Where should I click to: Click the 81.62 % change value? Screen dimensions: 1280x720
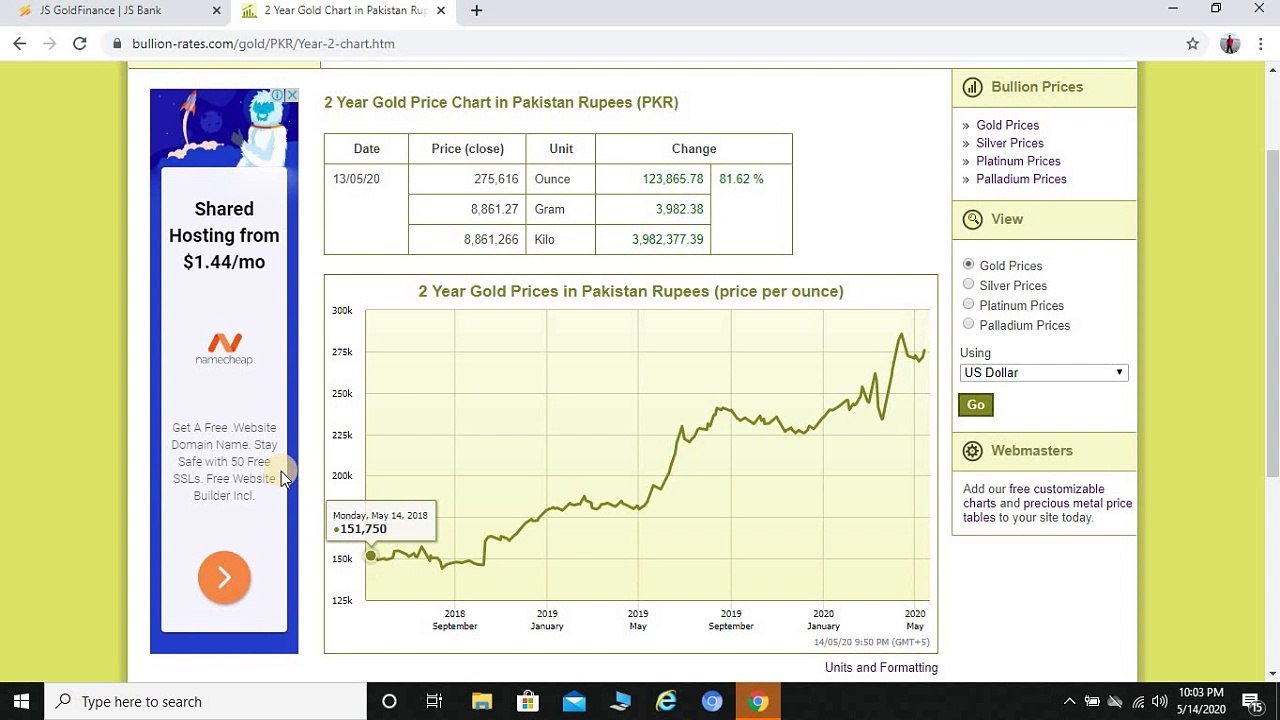741,179
